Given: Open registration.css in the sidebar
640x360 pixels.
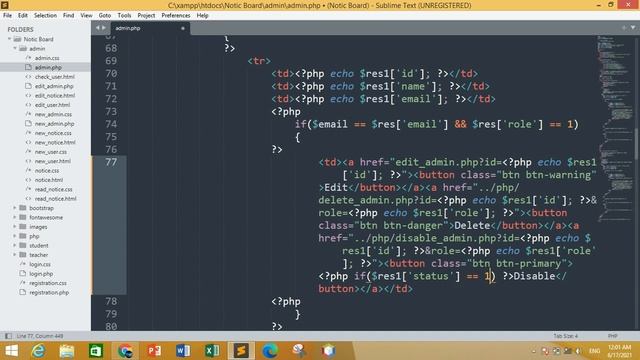Looking at the screenshot, I should click(48, 283).
